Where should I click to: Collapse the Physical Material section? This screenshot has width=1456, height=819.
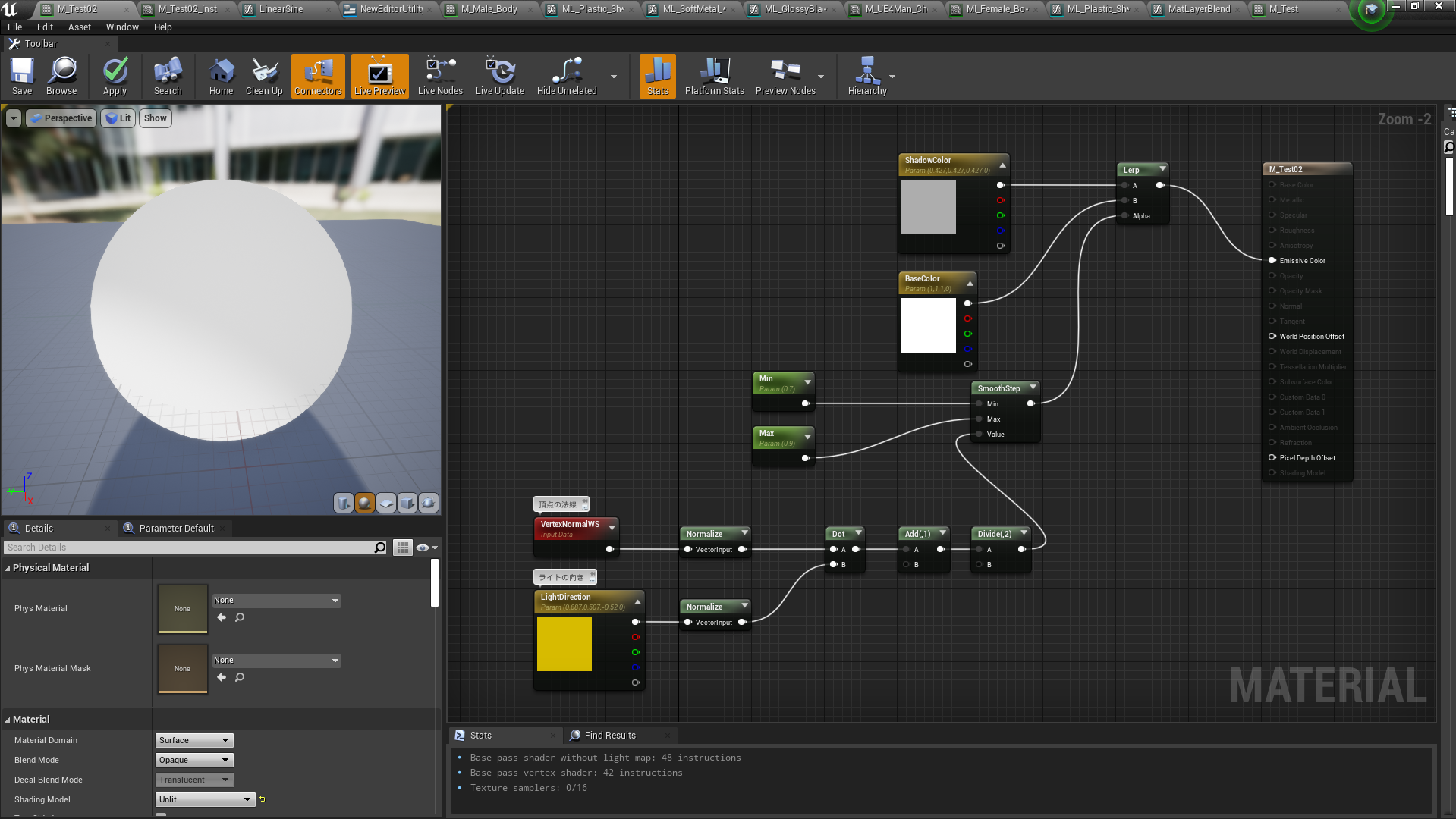tap(8, 568)
